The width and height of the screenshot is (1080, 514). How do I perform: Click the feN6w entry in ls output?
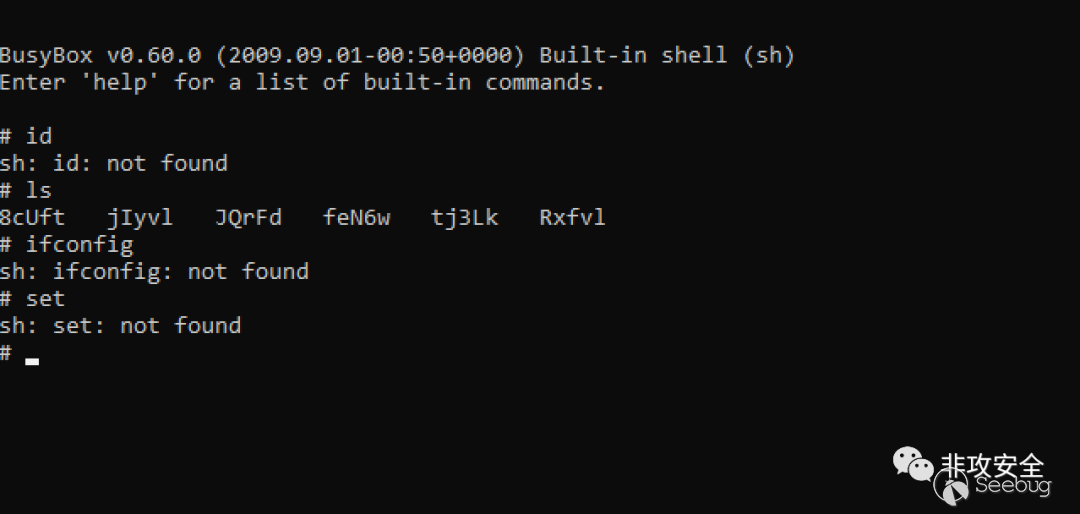356,218
